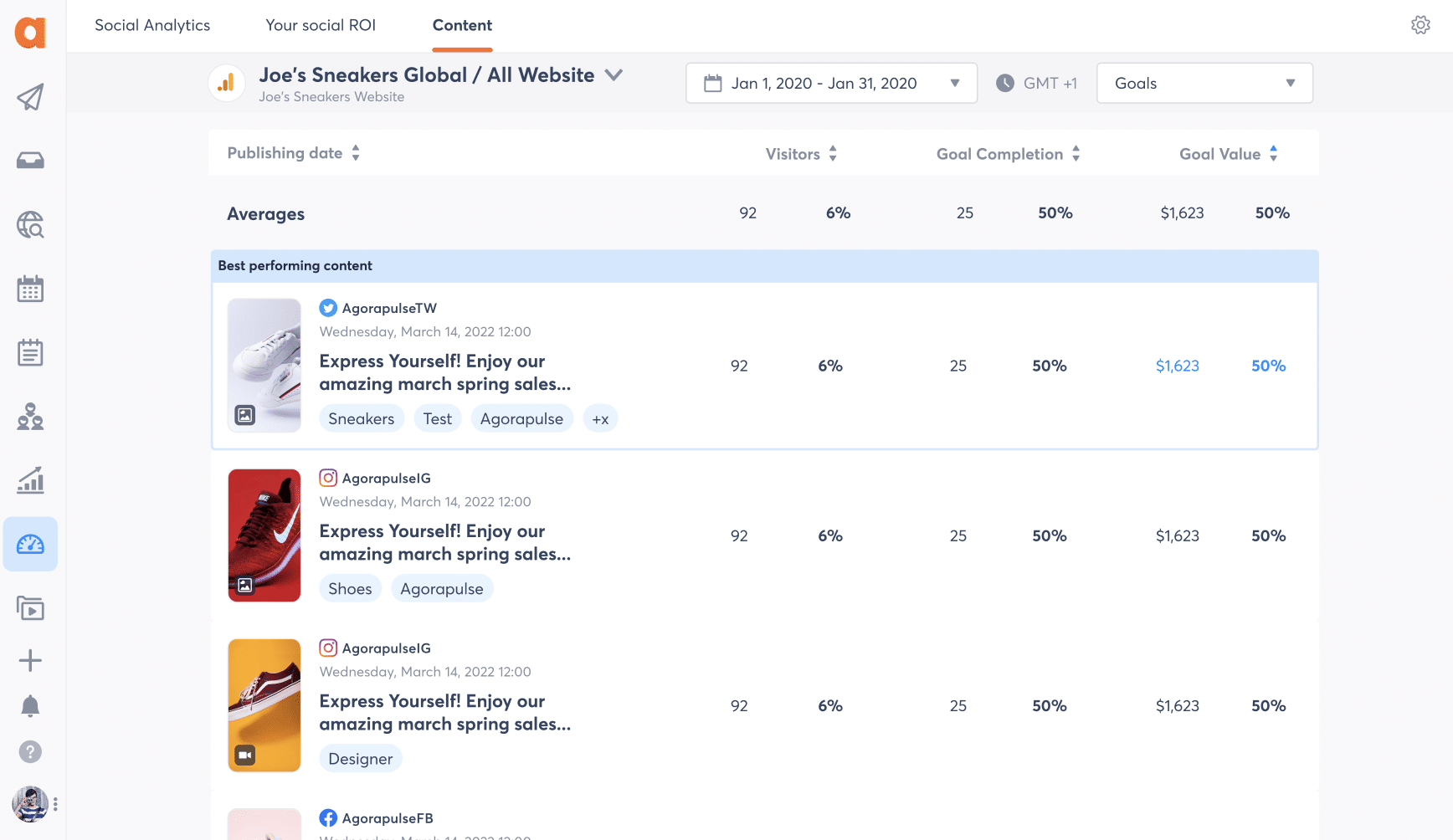Open the settings gear icon

tap(1420, 25)
